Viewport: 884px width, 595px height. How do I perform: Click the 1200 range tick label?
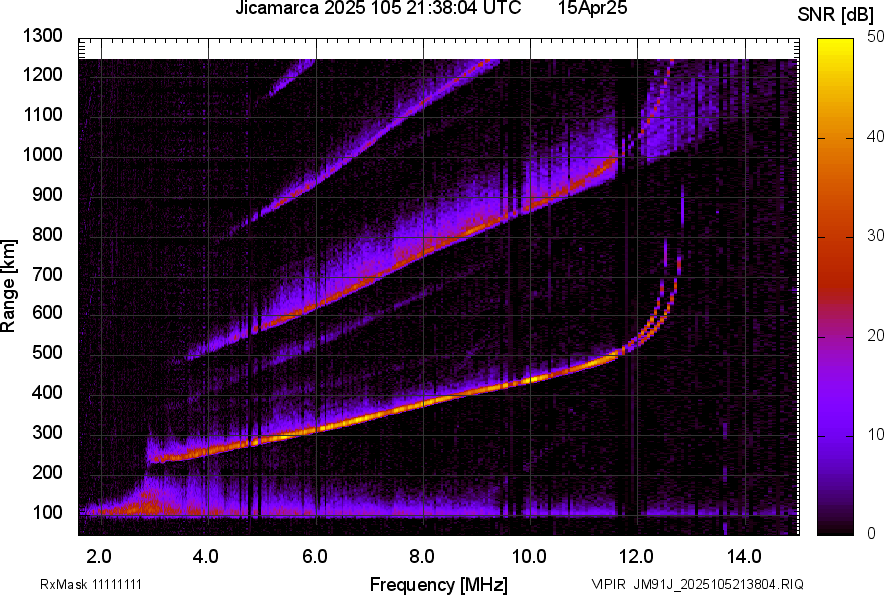42,74
